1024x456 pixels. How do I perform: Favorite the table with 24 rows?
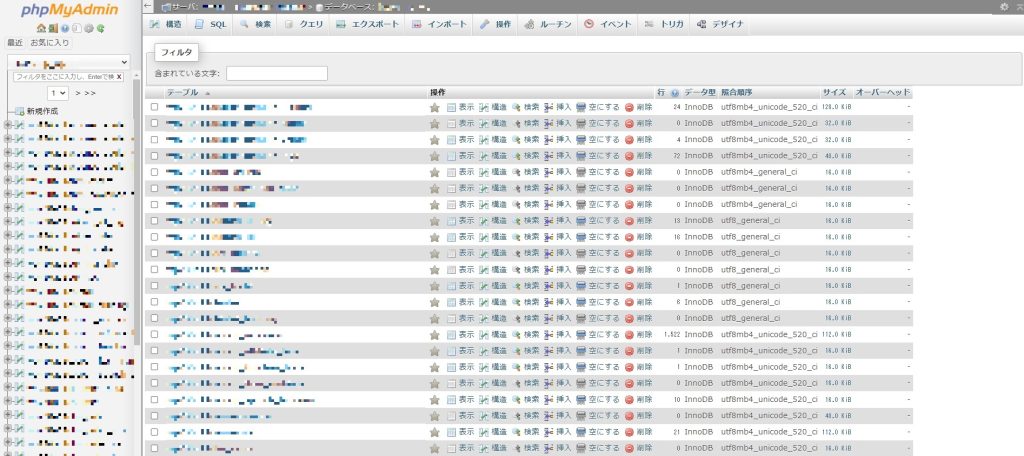click(x=434, y=107)
